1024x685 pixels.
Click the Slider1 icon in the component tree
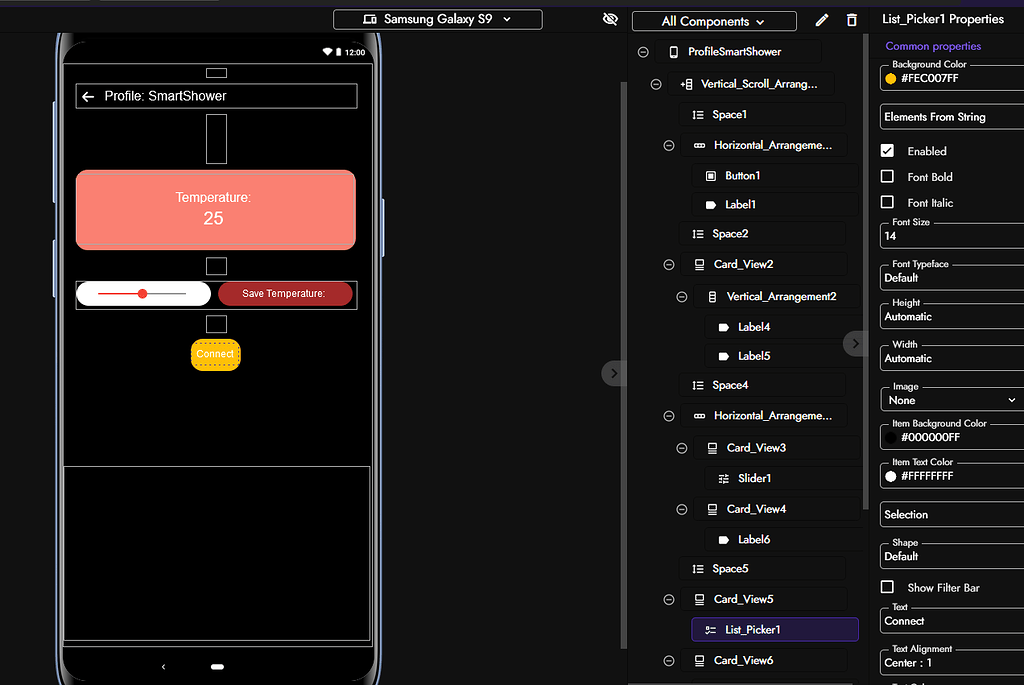(x=724, y=478)
